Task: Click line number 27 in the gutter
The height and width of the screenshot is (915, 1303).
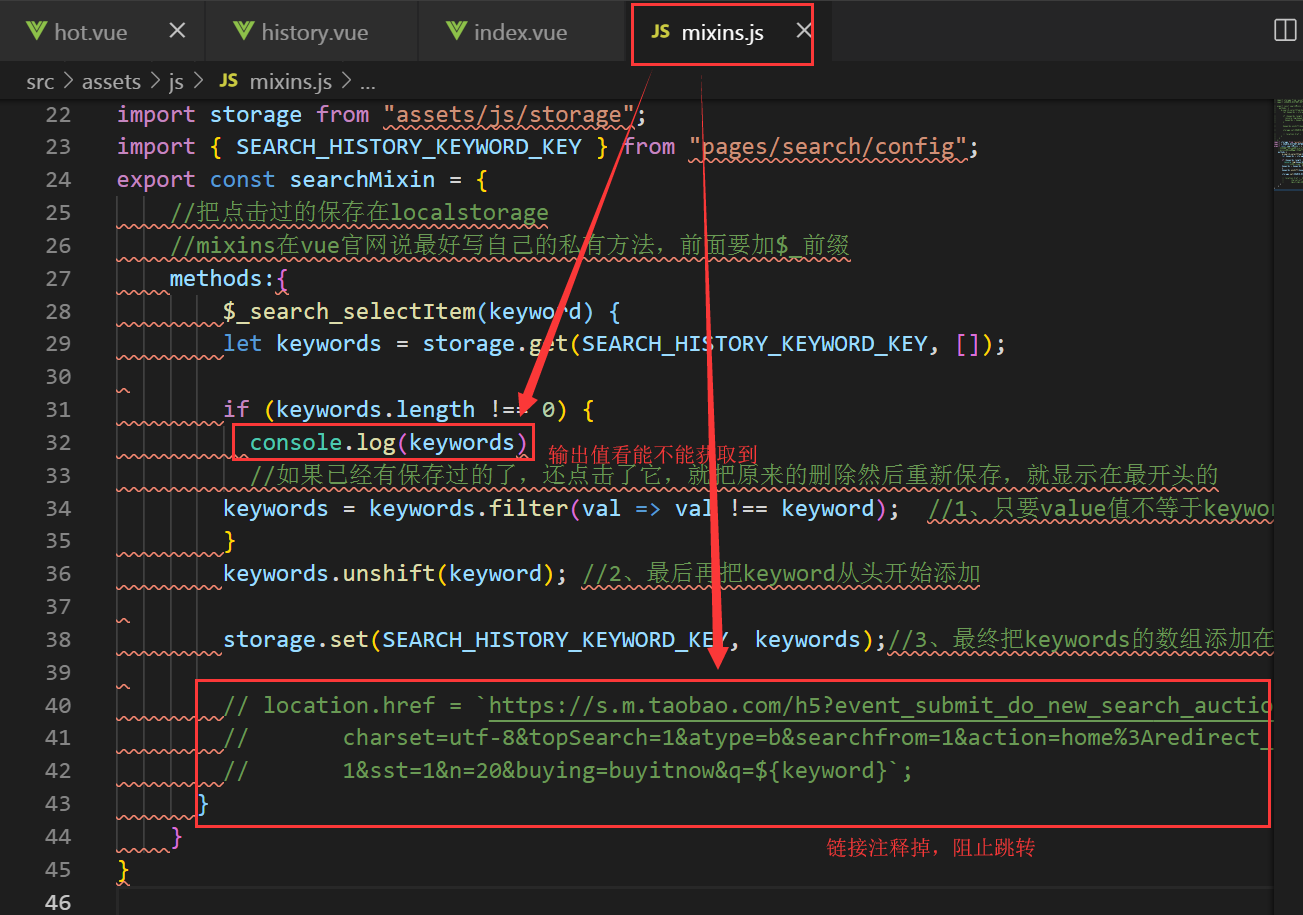Action: 59,278
